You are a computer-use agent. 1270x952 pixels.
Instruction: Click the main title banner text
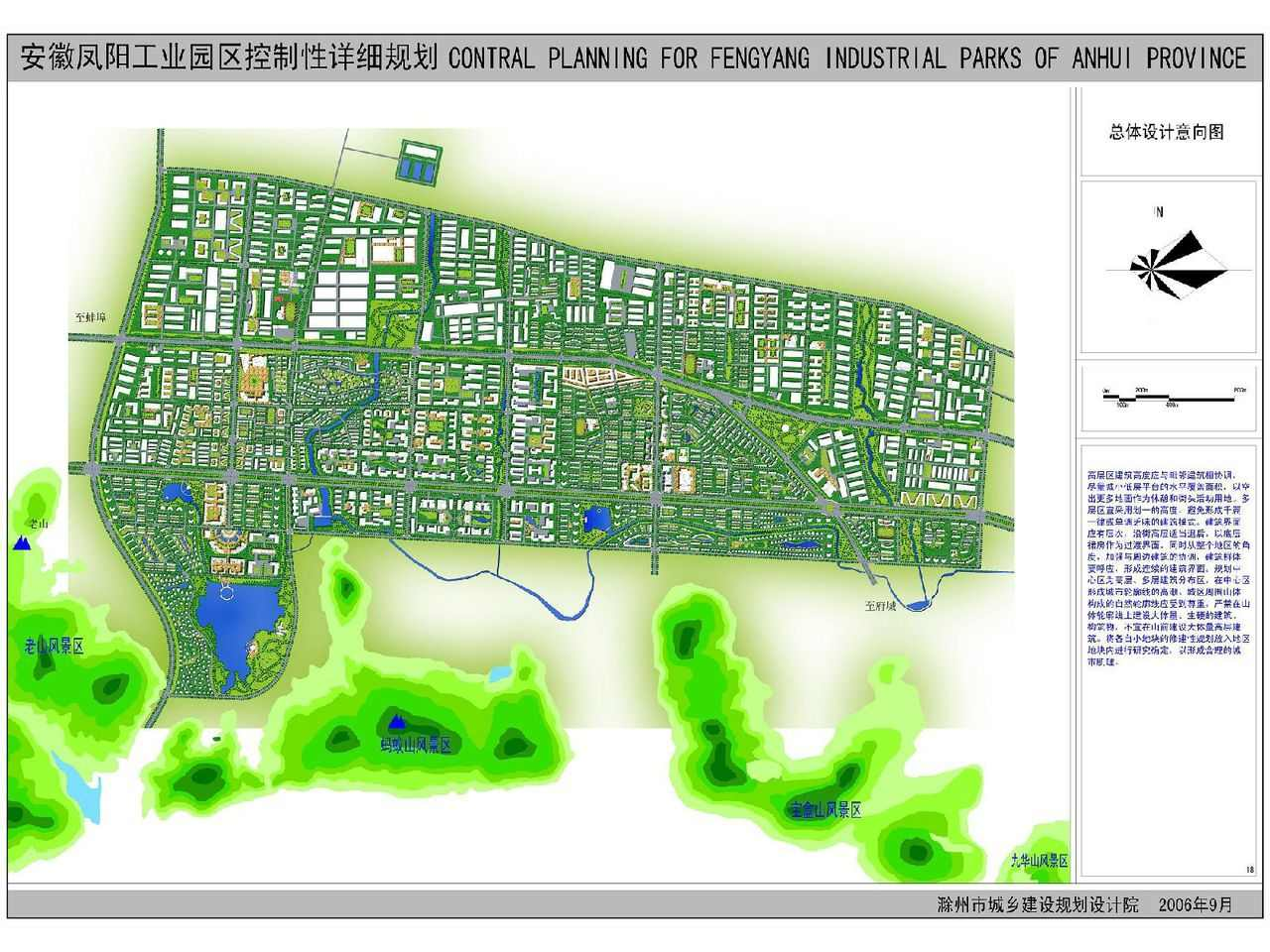[633, 58]
